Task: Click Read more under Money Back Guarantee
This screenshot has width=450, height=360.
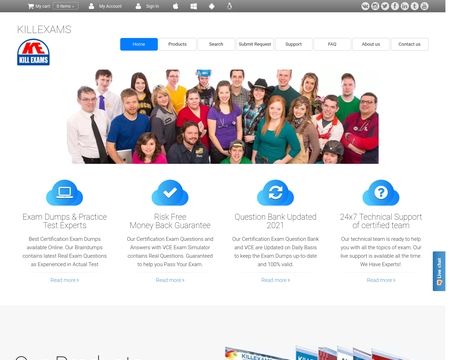Action: pyautogui.click(x=170, y=280)
